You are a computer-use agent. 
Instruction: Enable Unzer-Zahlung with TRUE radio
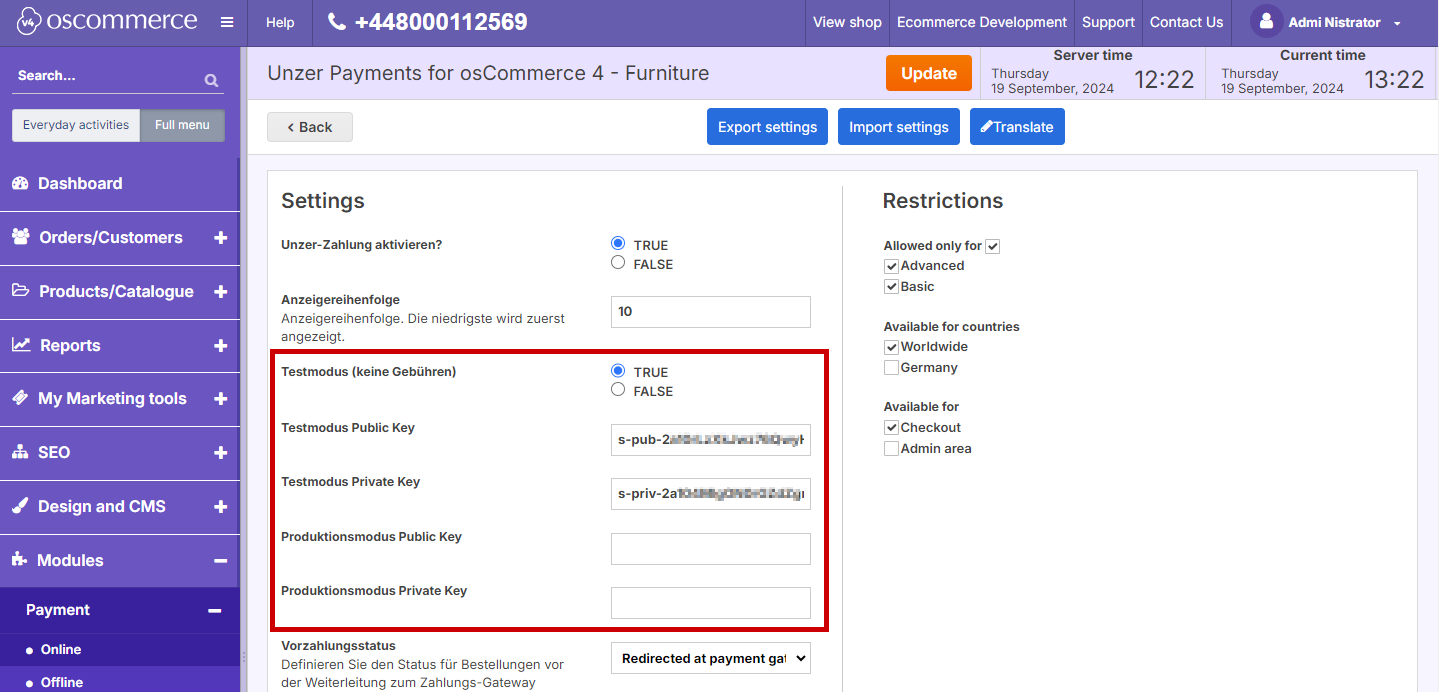618,243
